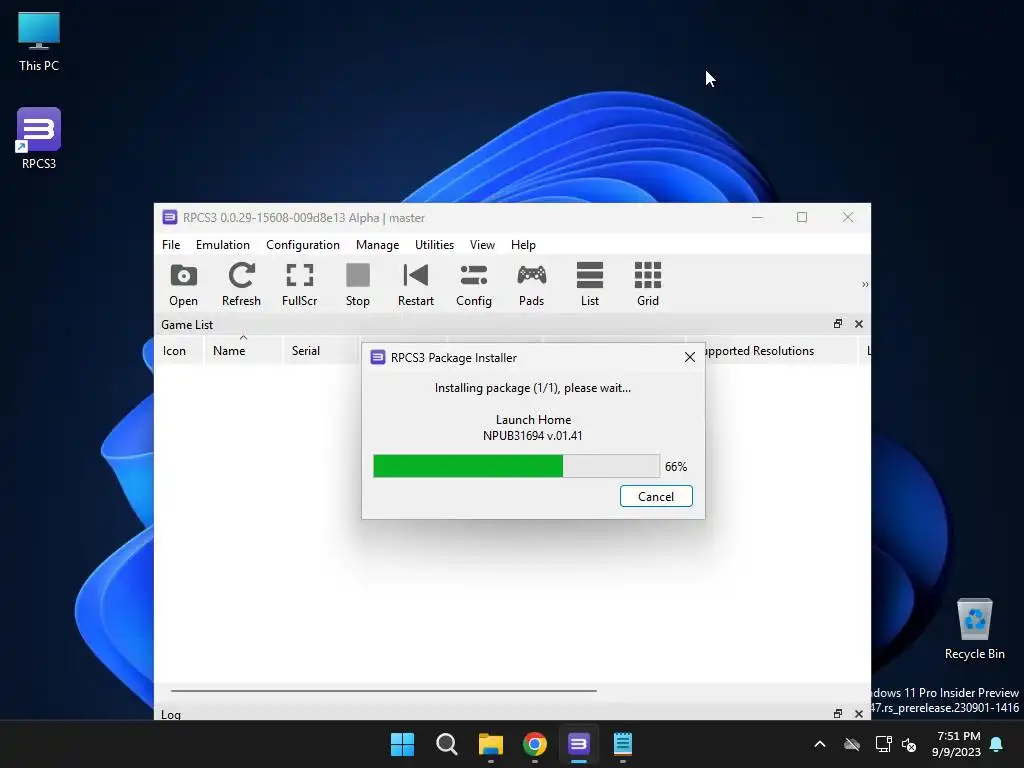This screenshot has width=1024, height=768.
Task: Open the Config toolbar icon
Action: click(x=474, y=284)
